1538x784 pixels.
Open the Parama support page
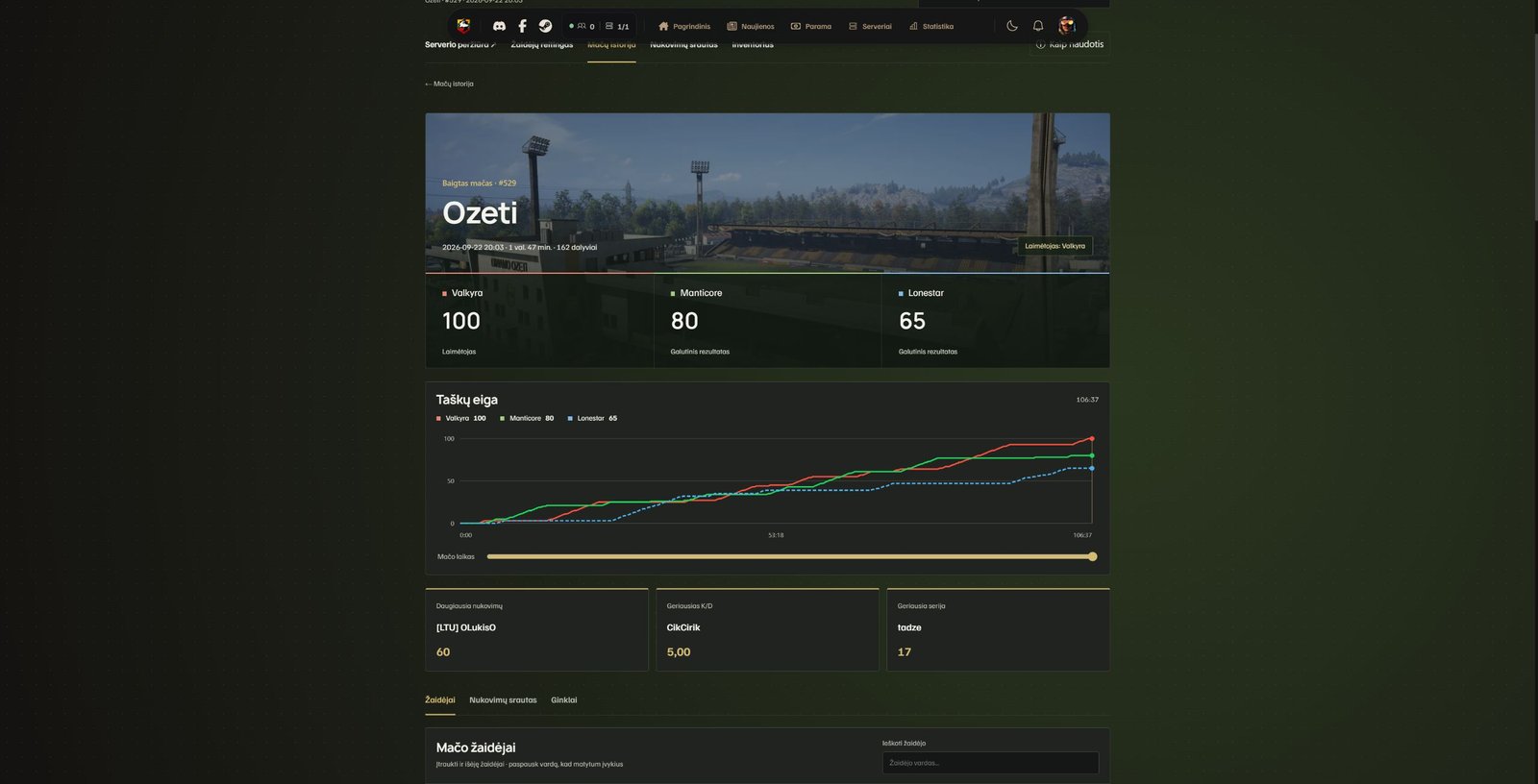[x=811, y=26]
